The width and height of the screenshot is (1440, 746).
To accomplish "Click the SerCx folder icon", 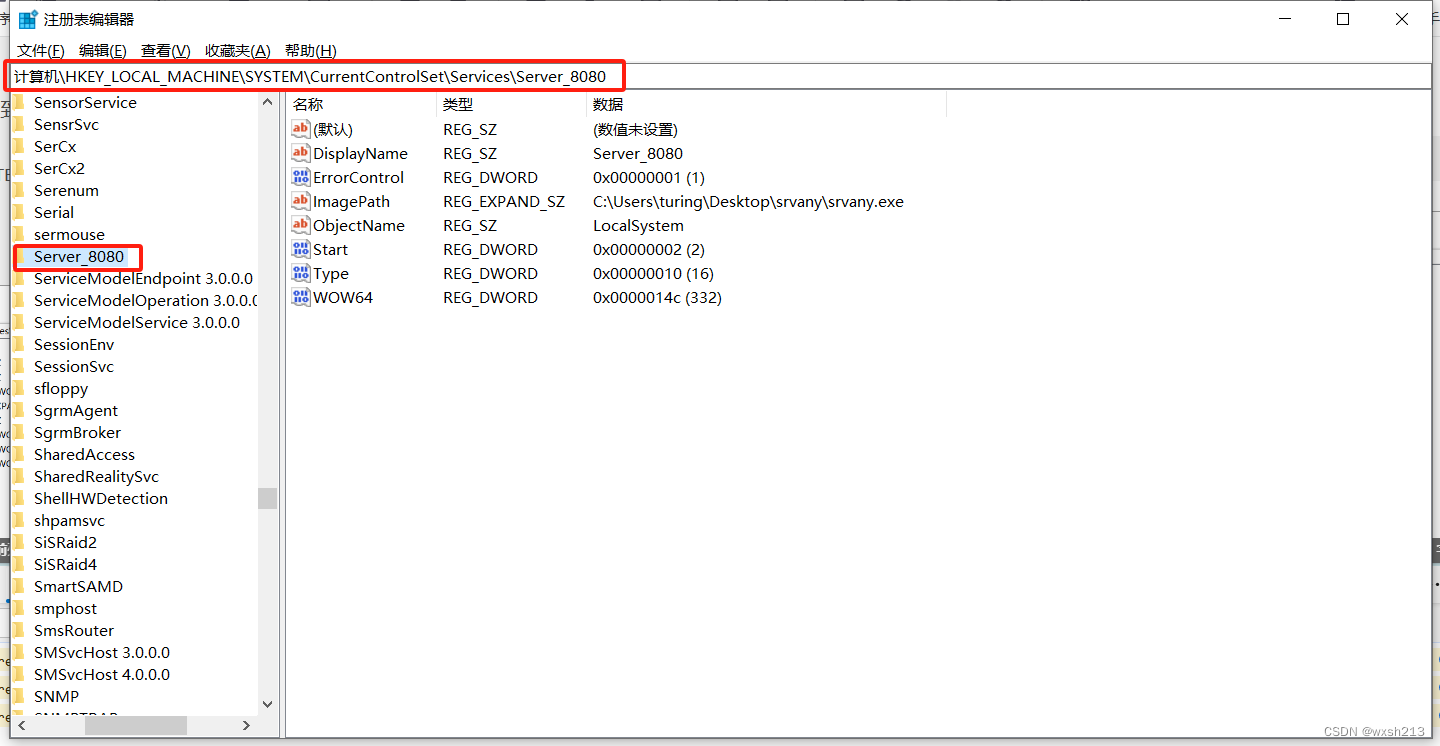I will (x=18, y=146).
